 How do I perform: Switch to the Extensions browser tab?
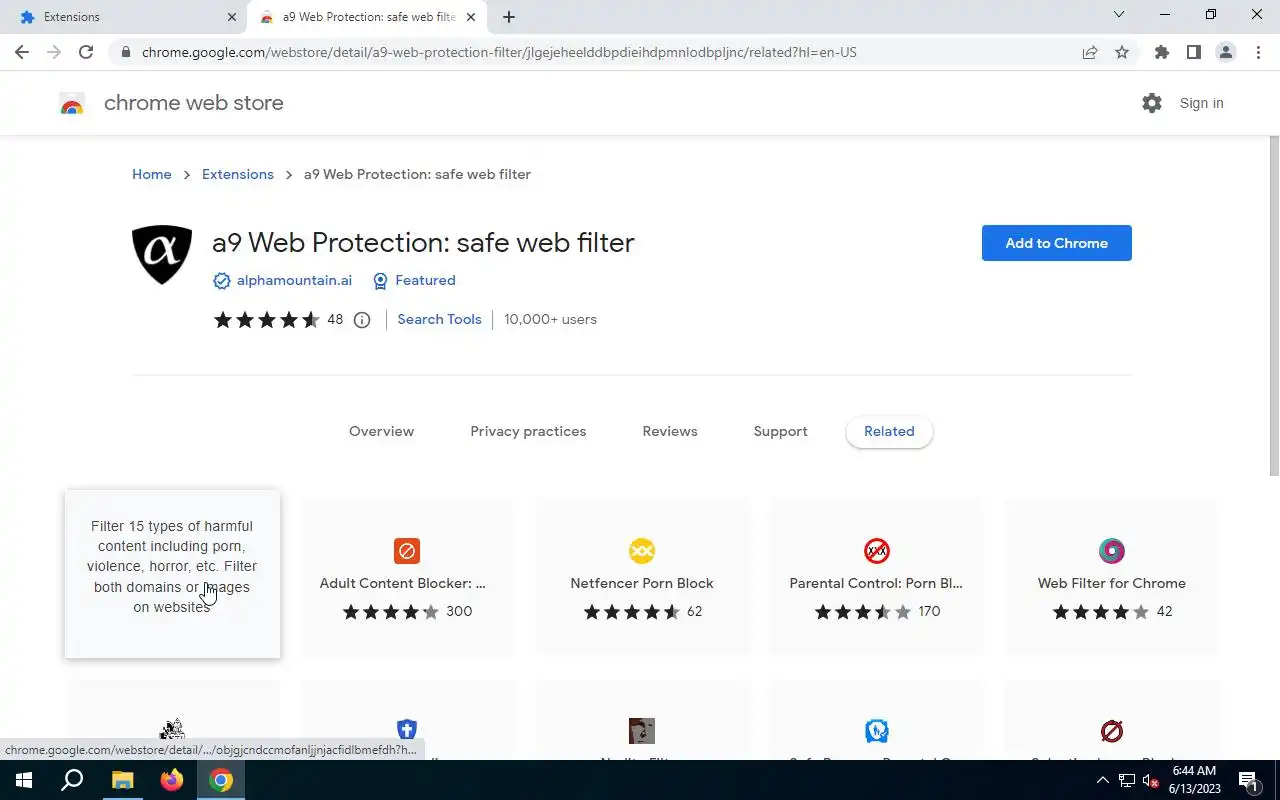[125, 17]
